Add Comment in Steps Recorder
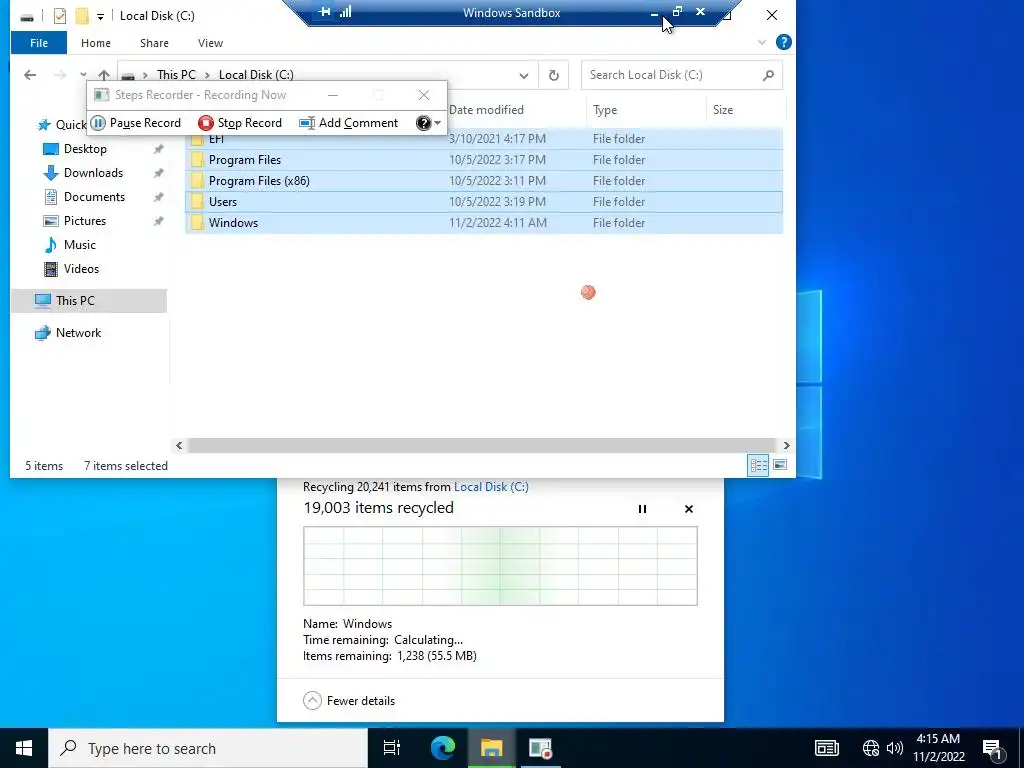The image size is (1024, 768). tap(349, 123)
